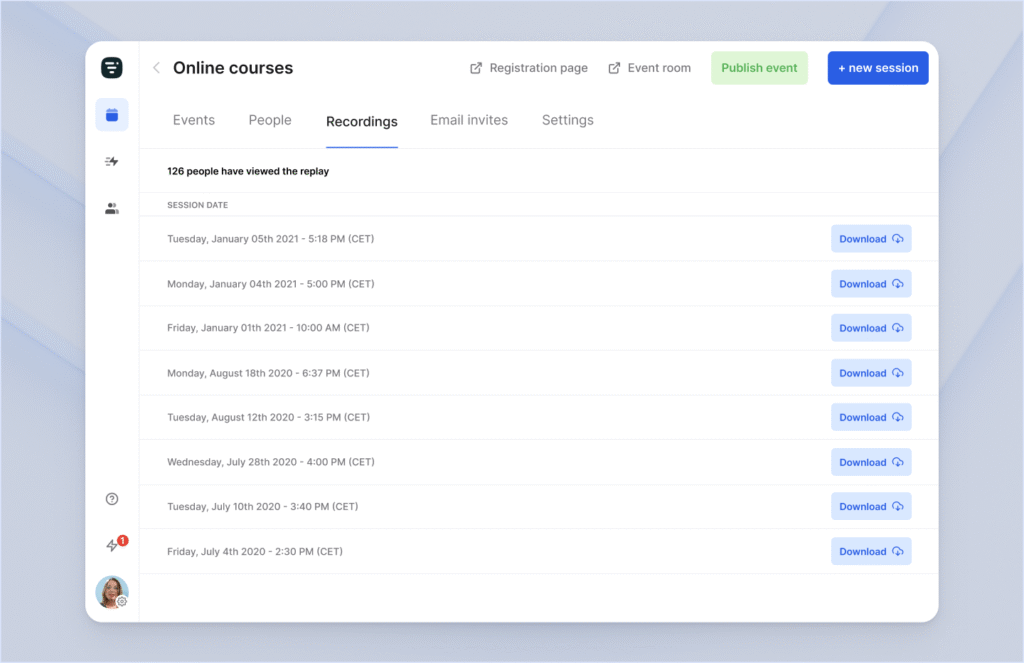Switch to the Events tab
Viewport: 1024px width, 663px height.
coord(194,120)
